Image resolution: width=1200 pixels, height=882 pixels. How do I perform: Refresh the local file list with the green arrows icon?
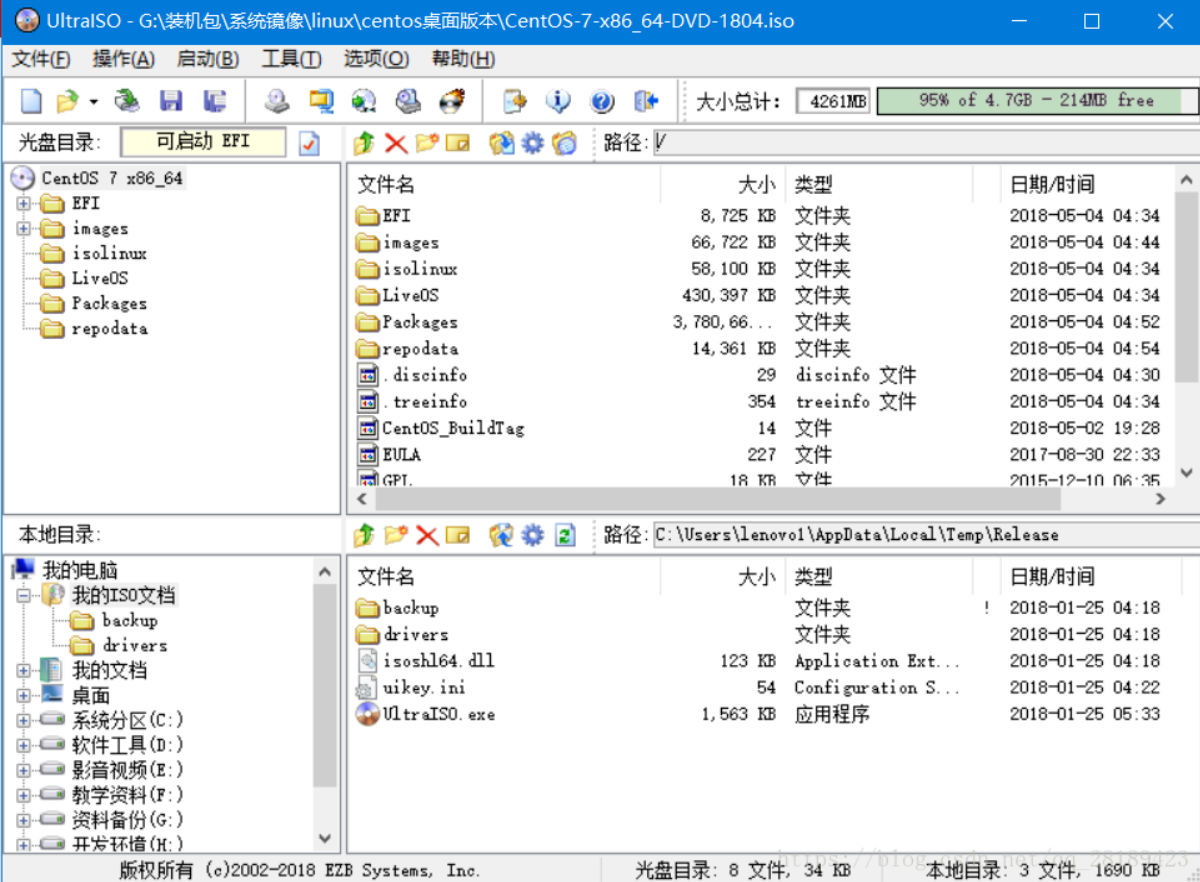coord(565,535)
